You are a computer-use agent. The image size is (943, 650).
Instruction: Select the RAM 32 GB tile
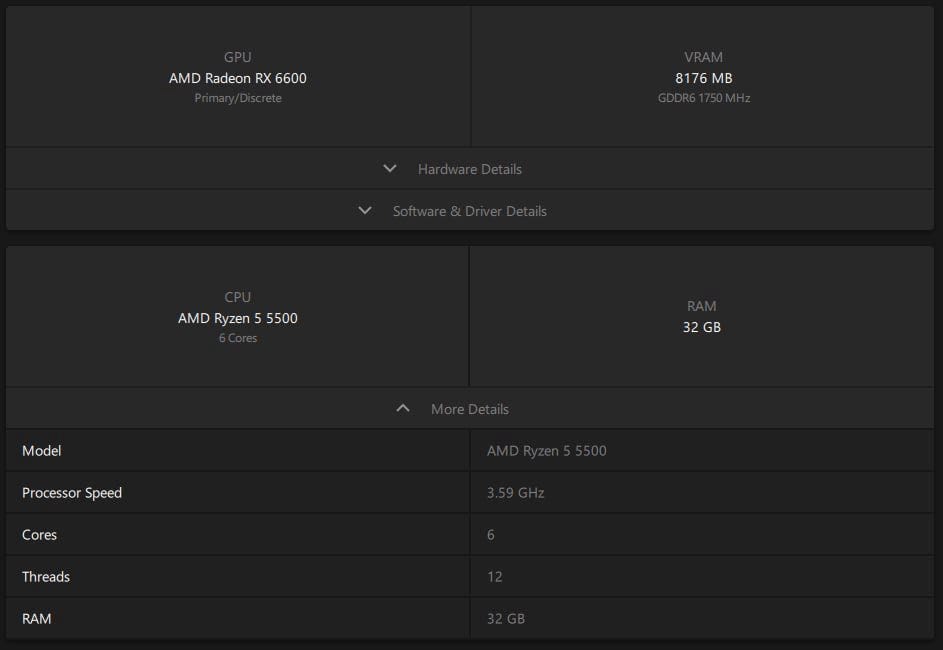(701, 317)
